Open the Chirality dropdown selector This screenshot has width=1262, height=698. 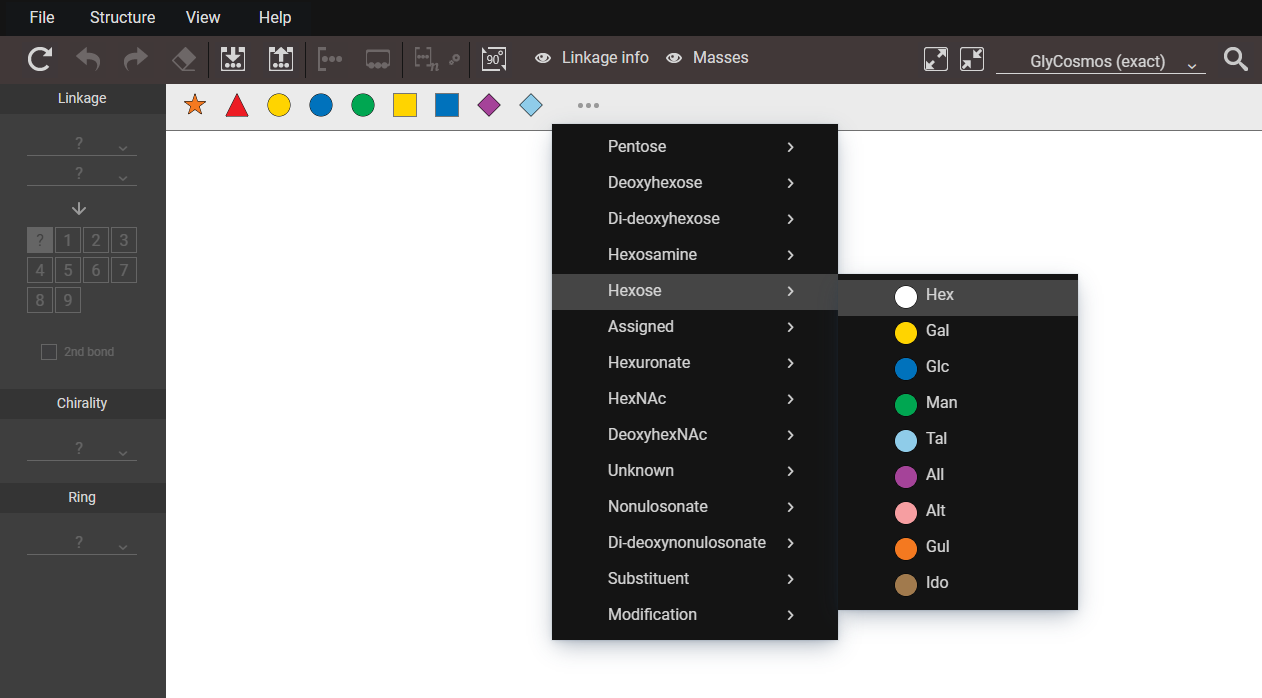[81, 449]
